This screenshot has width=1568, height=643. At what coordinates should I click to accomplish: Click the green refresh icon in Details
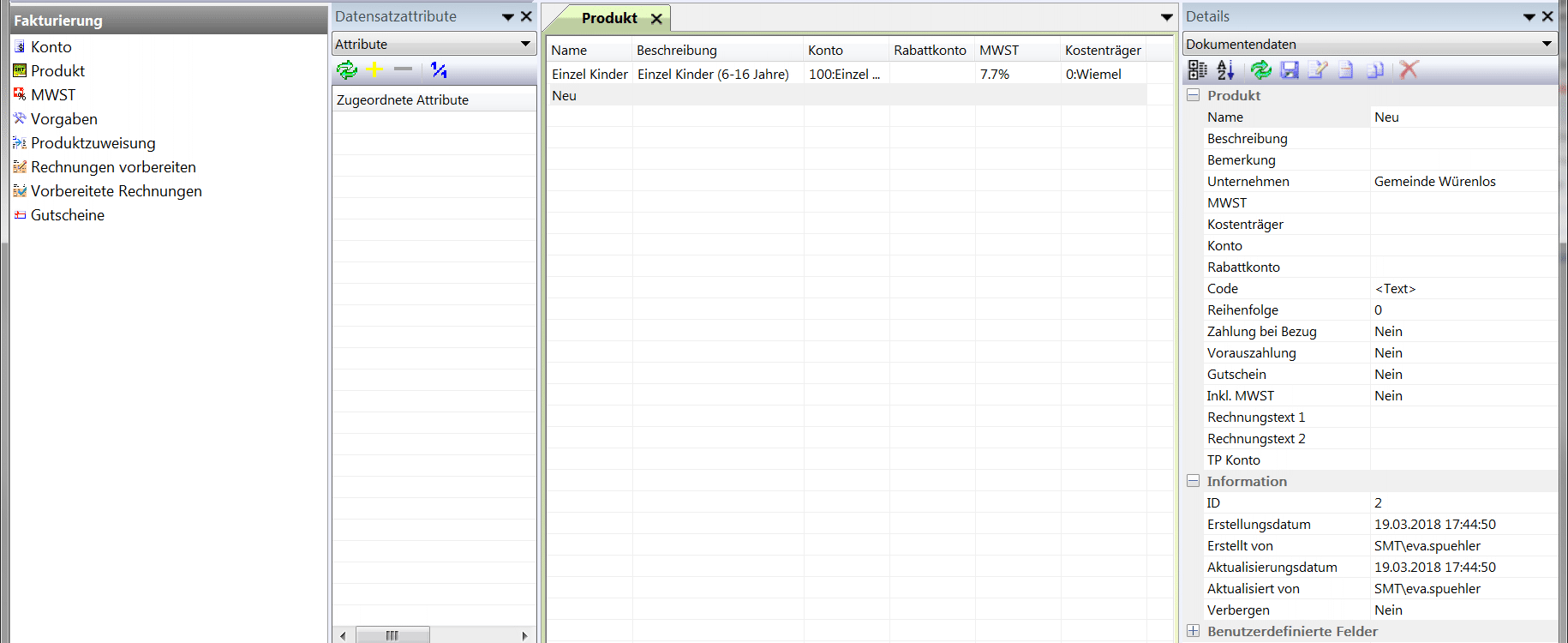point(1260,69)
